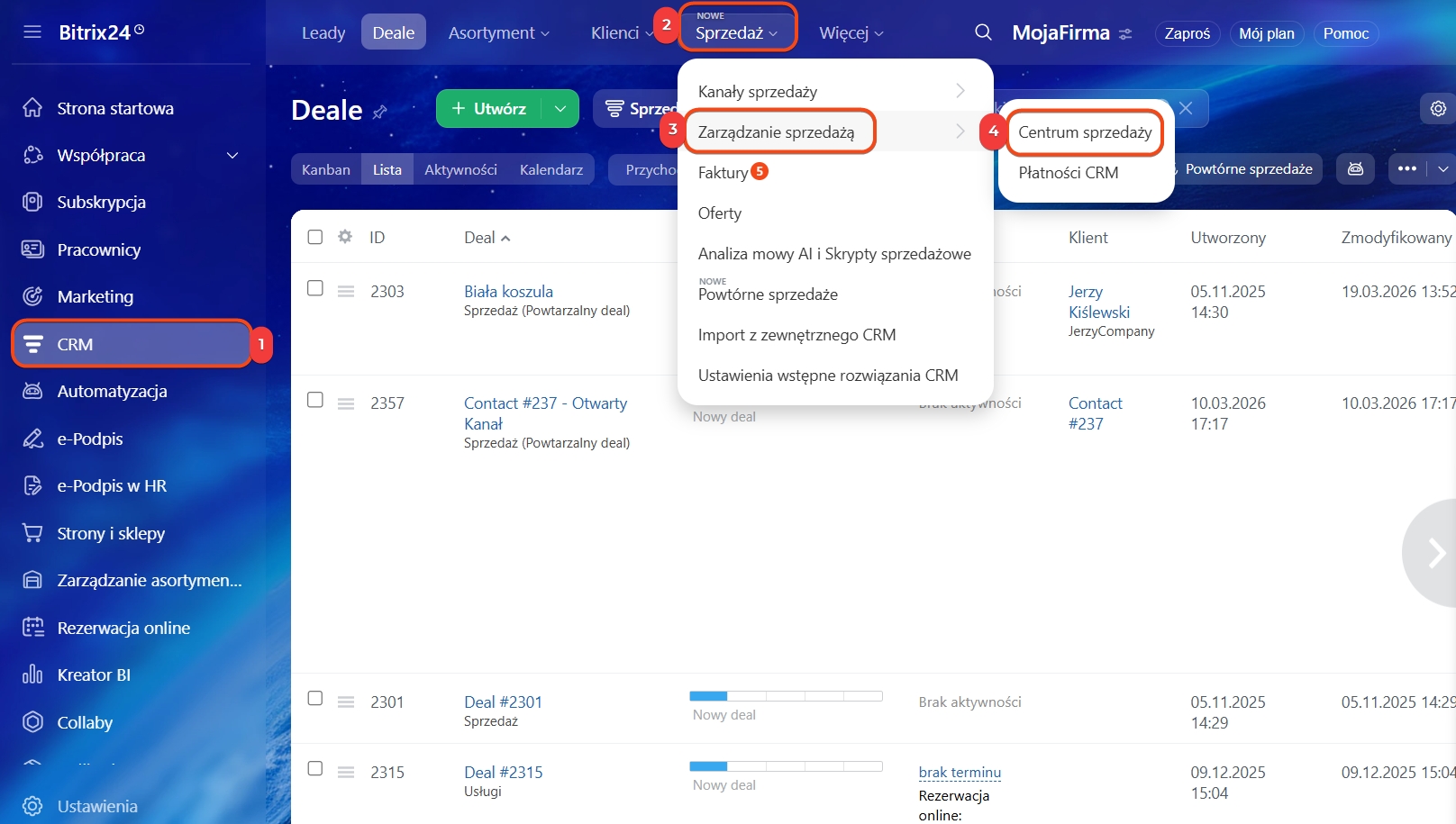Click the row menu icon for deal 2303

(x=346, y=291)
